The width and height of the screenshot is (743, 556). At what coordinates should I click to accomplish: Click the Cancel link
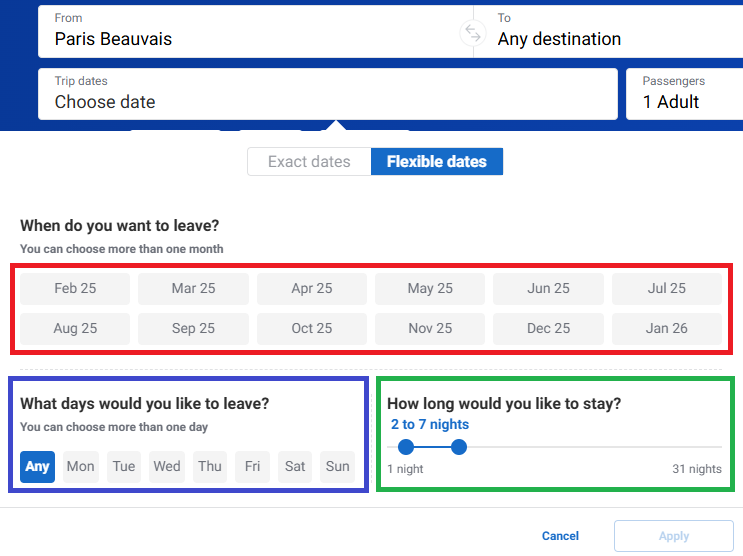click(x=560, y=536)
